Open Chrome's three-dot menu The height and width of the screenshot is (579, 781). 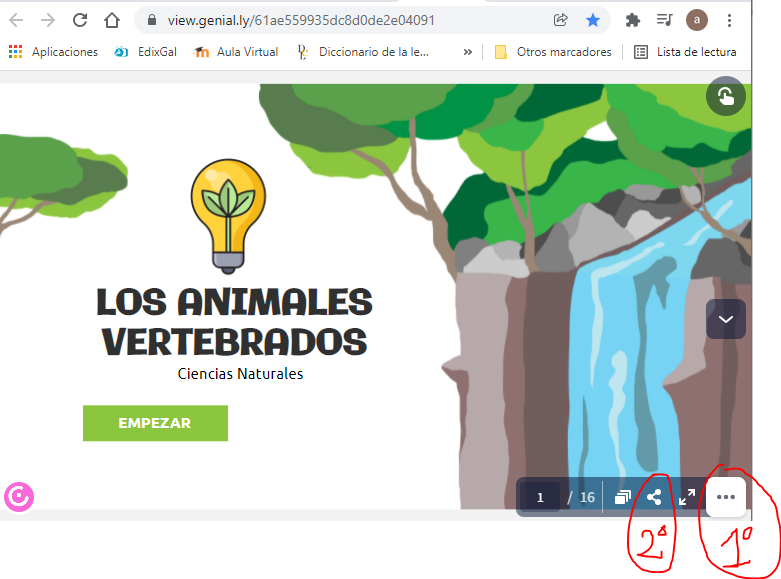729,20
